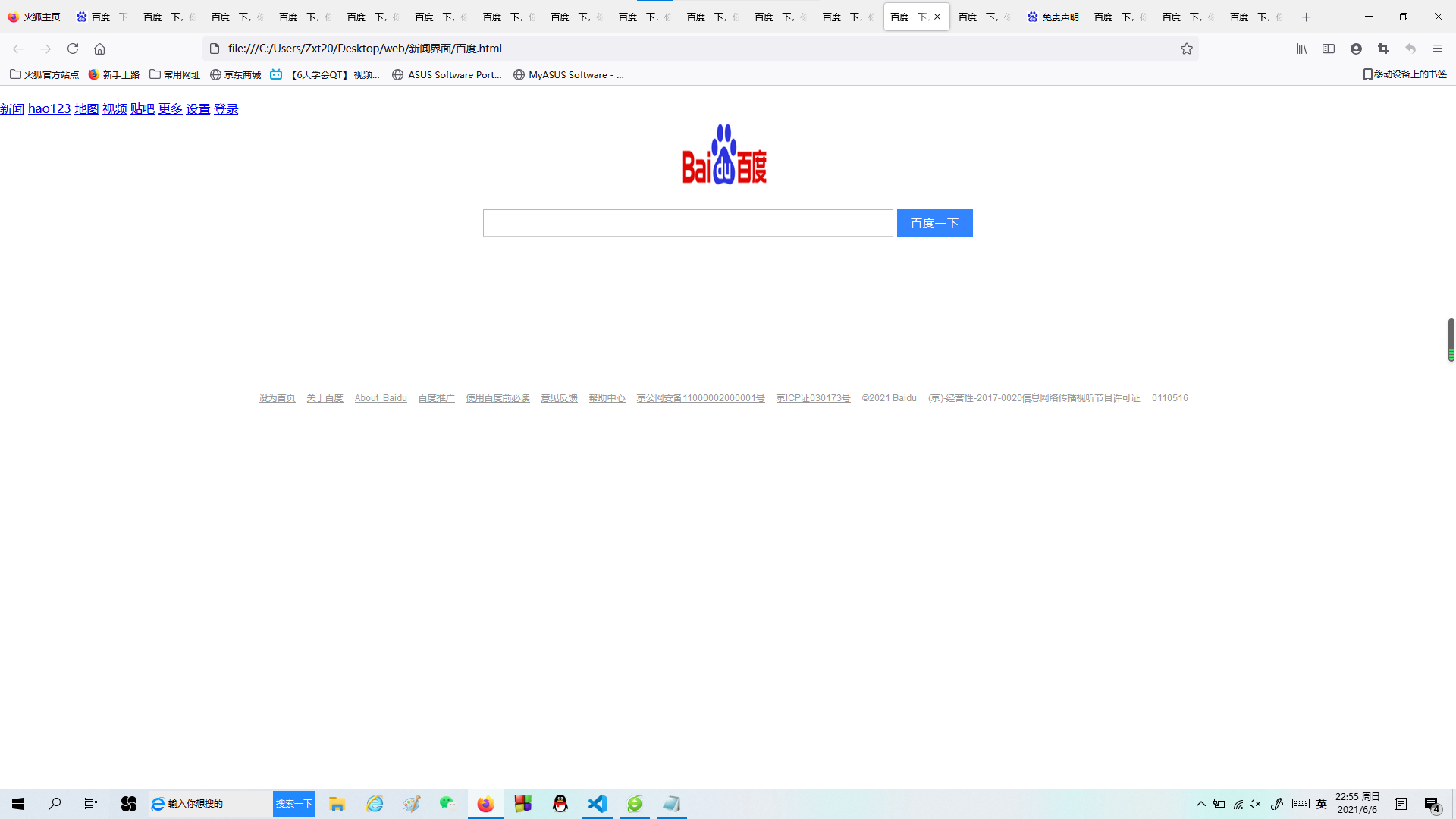Click the hao123 link
Screen dimensions: 1456x819
tap(49, 108)
